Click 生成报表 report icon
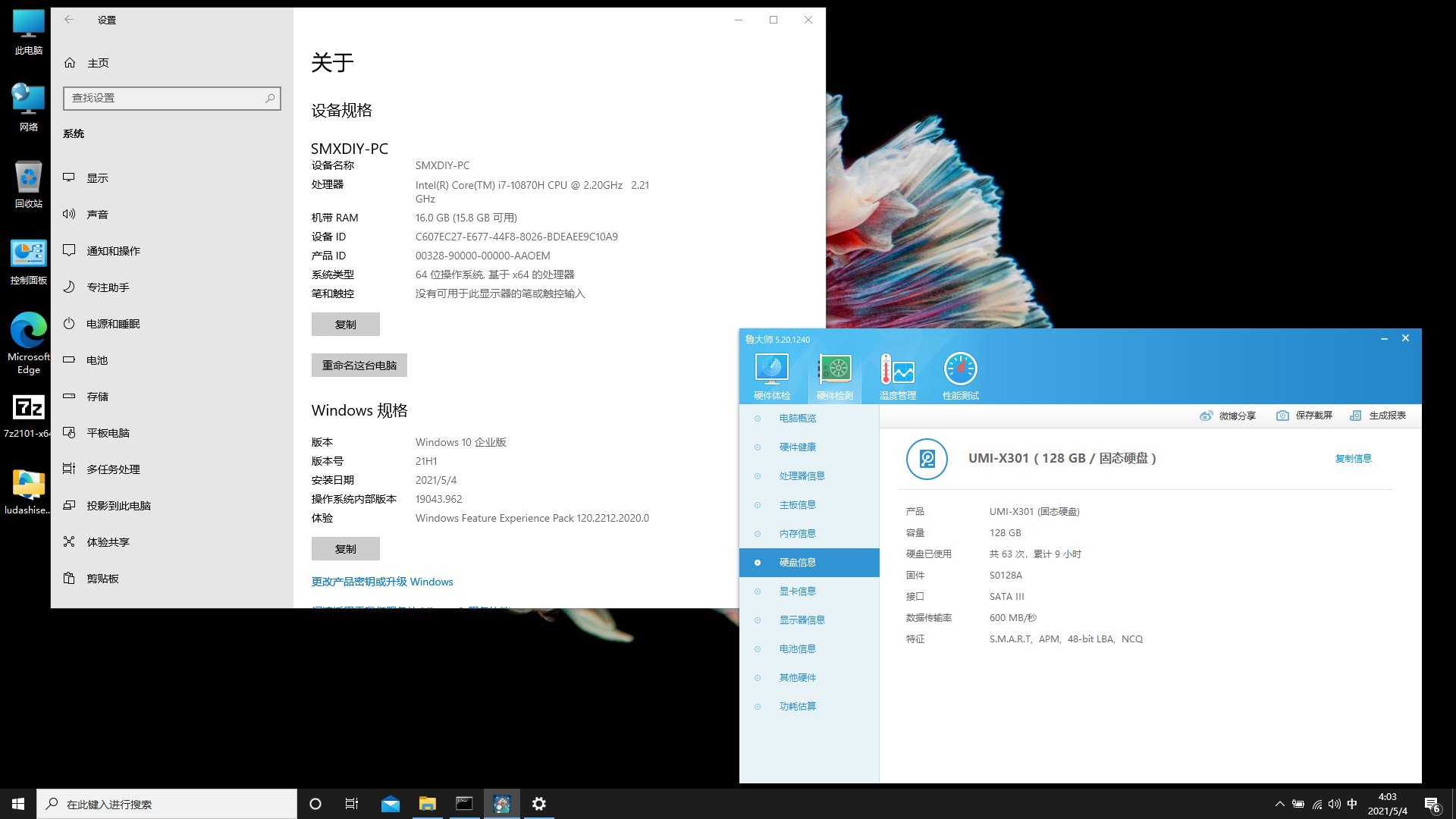This screenshot has width=1456, height=819. (1378, 416)
